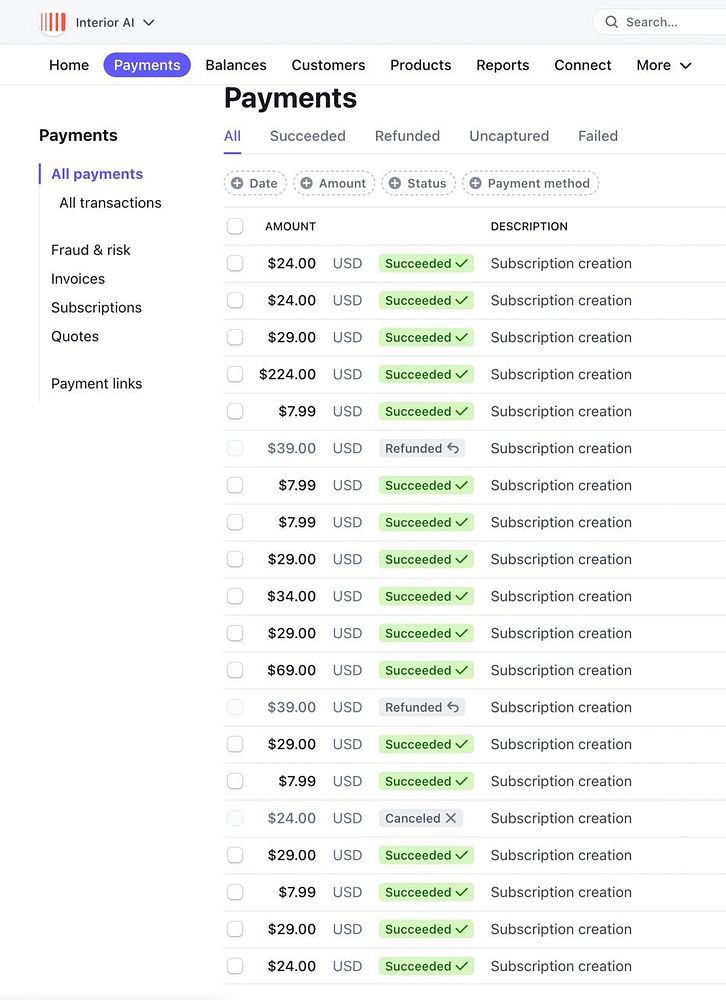Click the search magnifier icon

tap(612, 22)
